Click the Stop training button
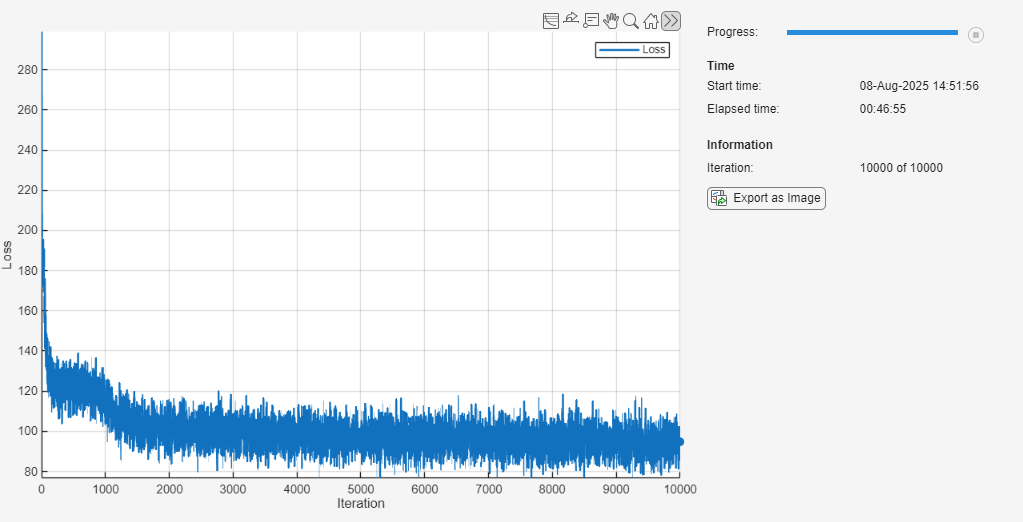 click(975, 35)
